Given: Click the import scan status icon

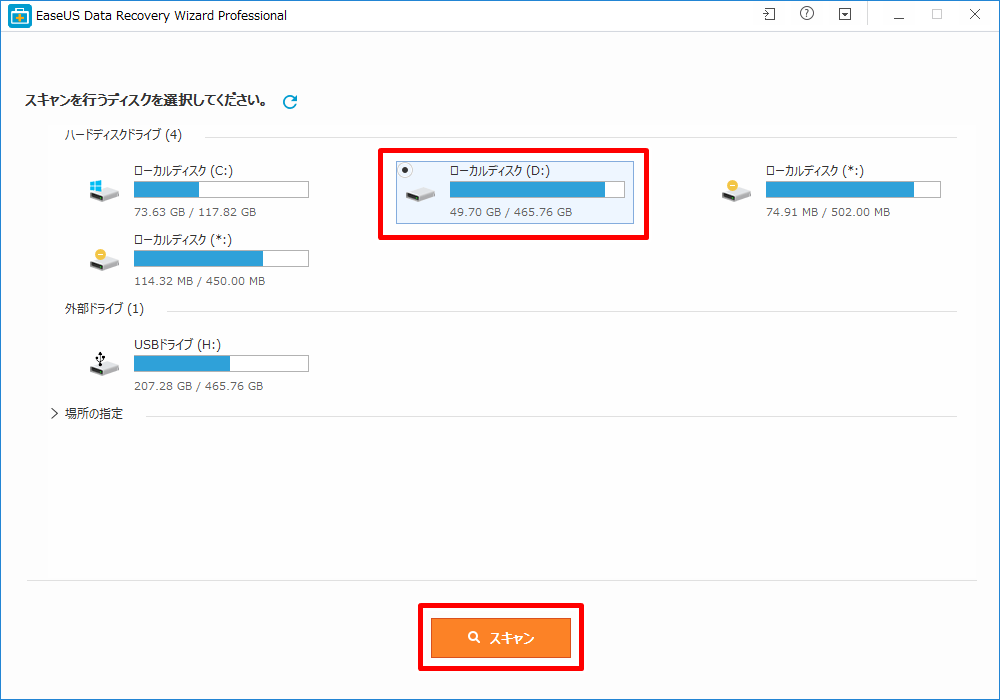Looking at the screenshot, I should click(768, 15).
